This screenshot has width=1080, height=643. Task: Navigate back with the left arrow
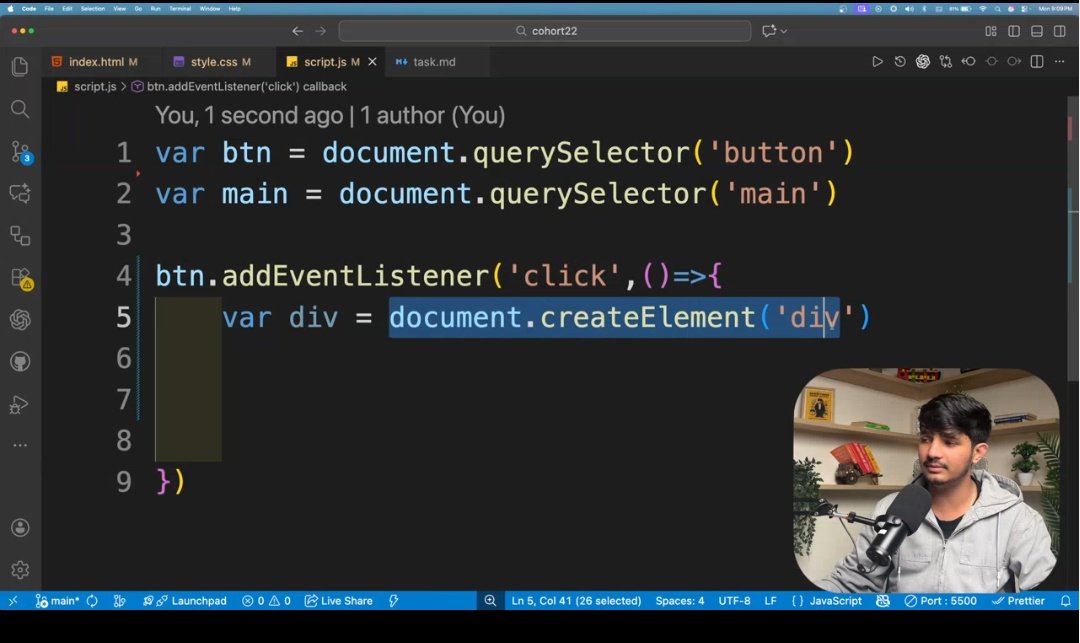coord(298,31)
